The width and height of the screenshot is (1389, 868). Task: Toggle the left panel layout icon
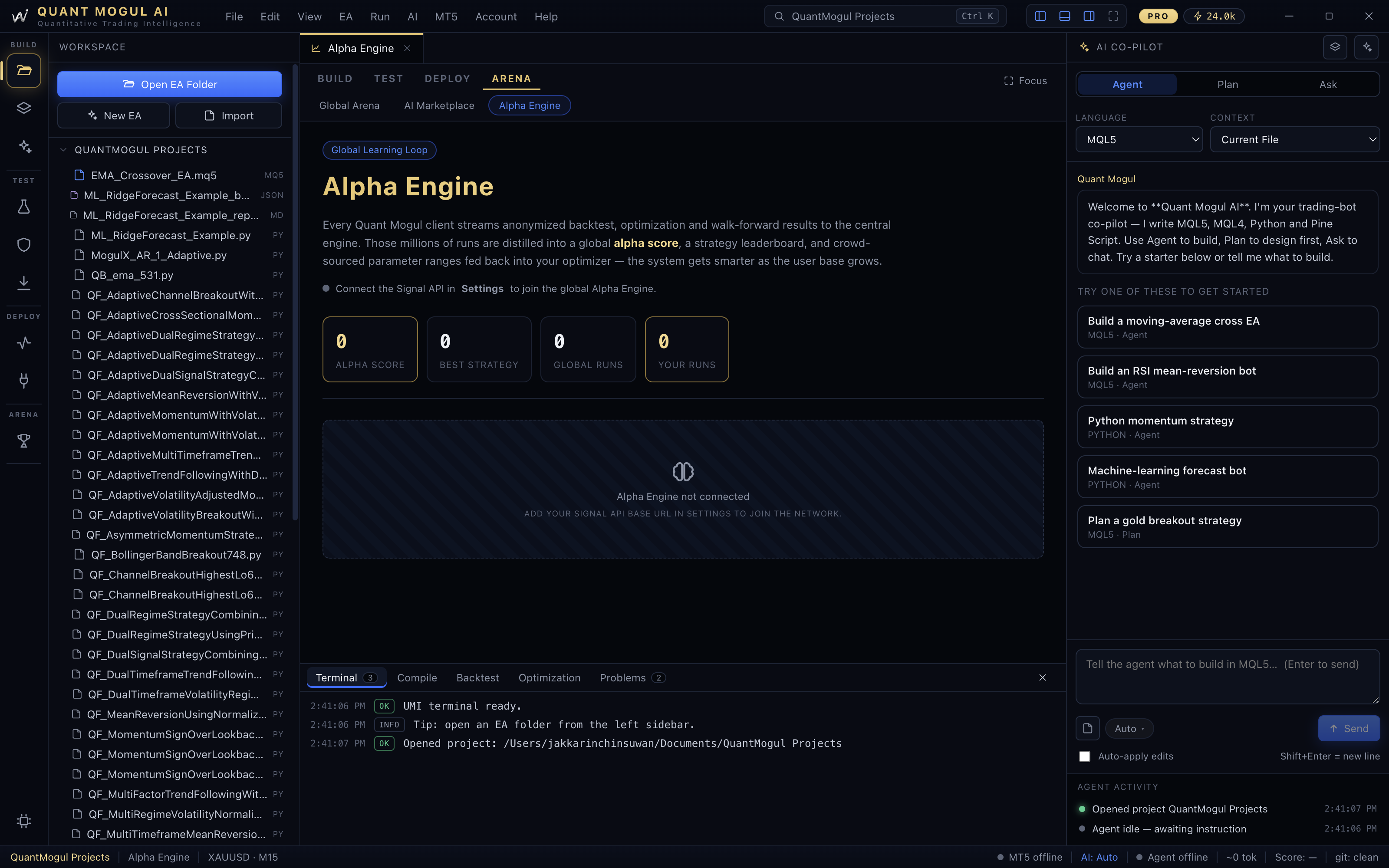1040,16
